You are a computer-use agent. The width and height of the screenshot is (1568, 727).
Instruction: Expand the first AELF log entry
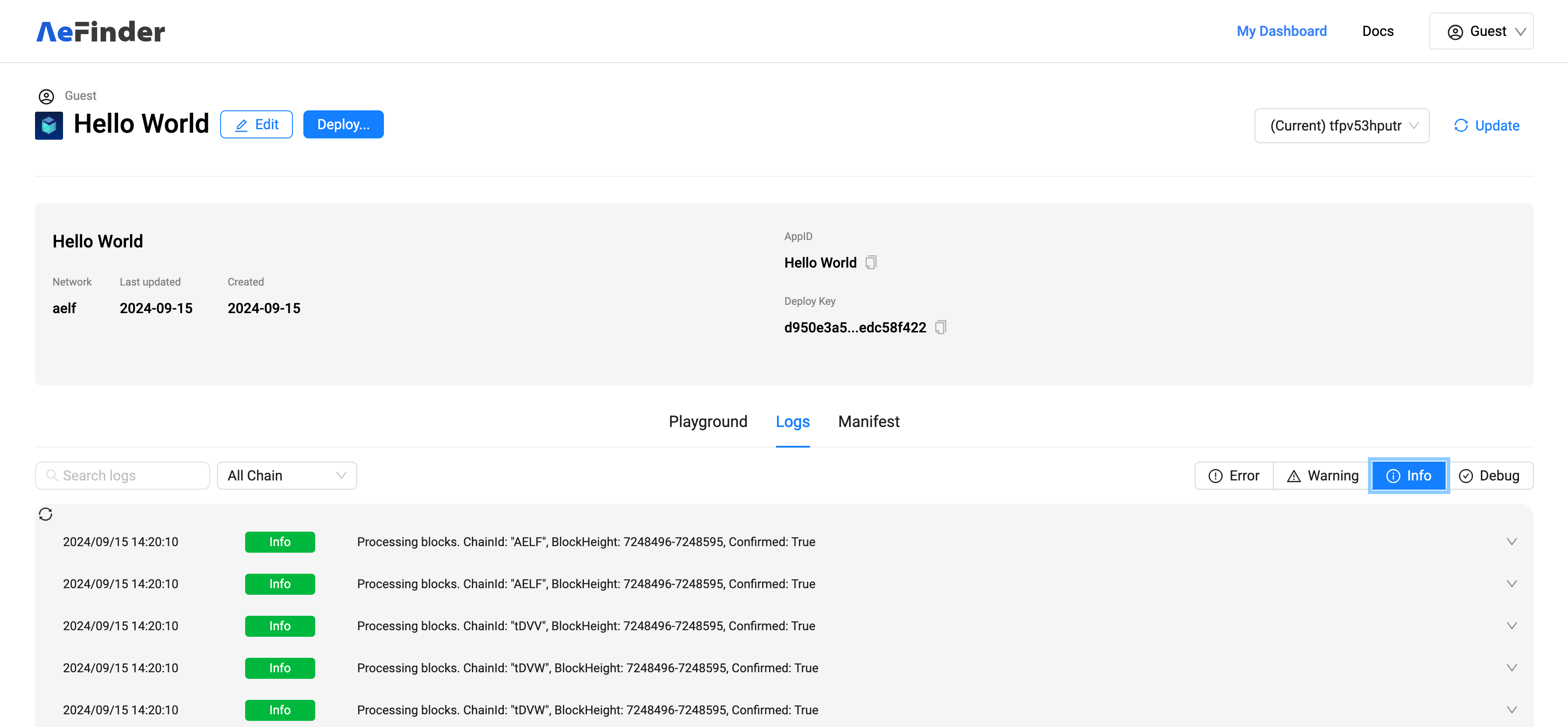pyautogui.click(x=1512, y=542)
